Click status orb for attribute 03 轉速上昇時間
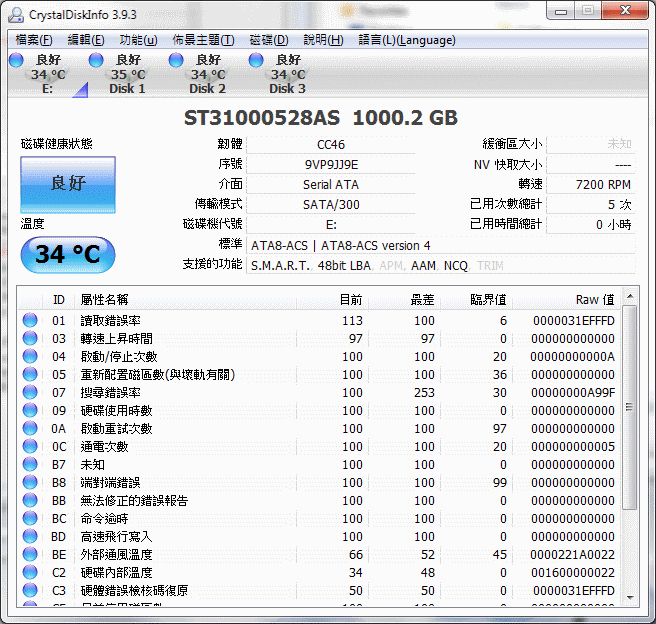Image resolution: width=656 pixels, height=624 pixels. [30, 338]
